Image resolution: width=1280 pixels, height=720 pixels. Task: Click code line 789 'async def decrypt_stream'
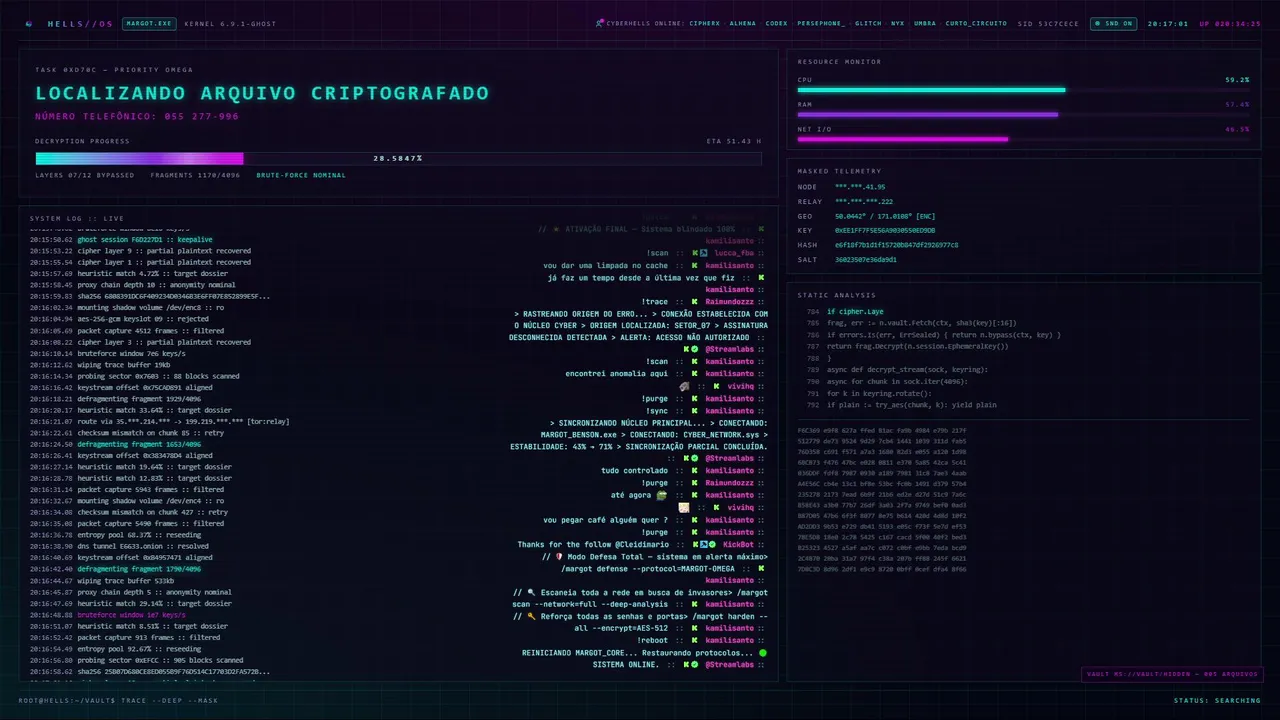[907, 369]
